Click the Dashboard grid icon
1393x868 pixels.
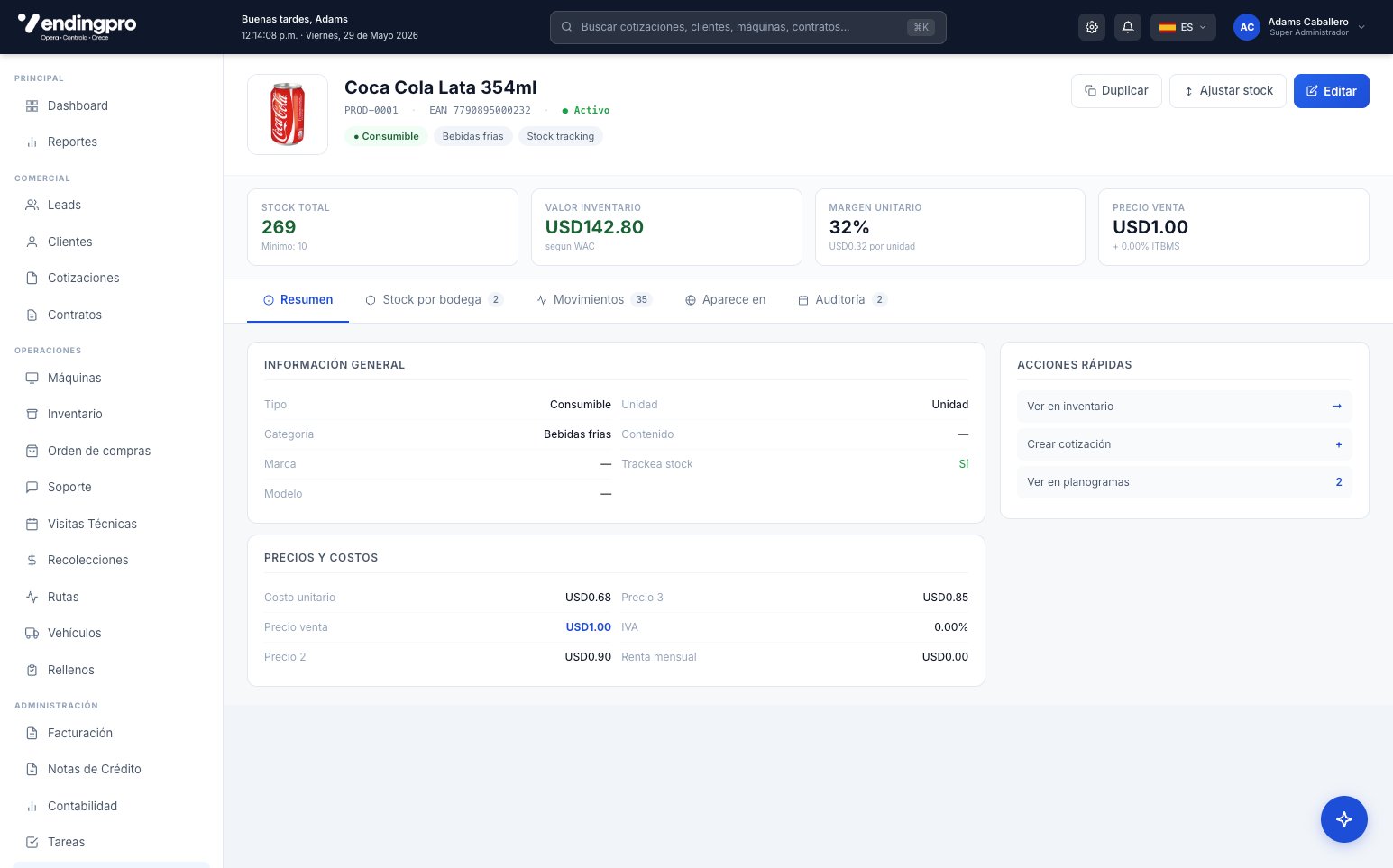pos(32,105)
